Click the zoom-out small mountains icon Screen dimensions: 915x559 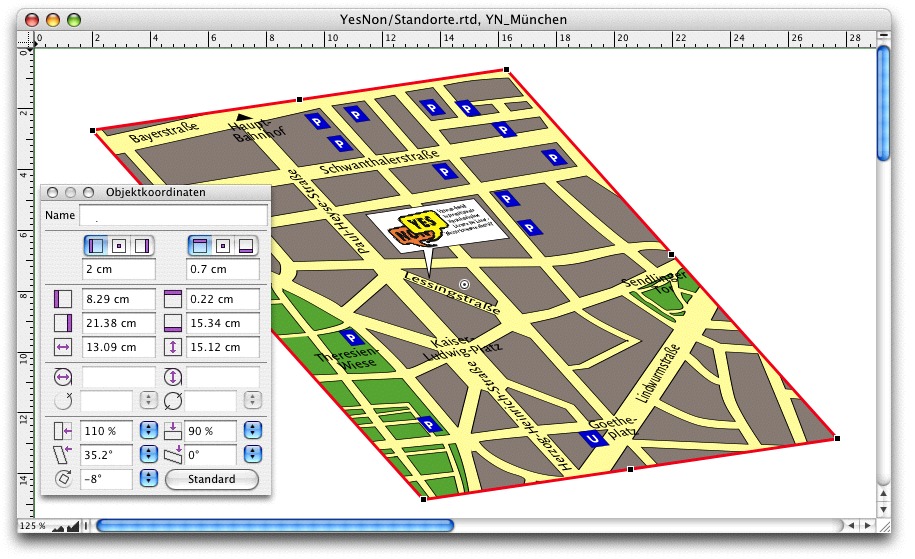click(x=59, y=525)
